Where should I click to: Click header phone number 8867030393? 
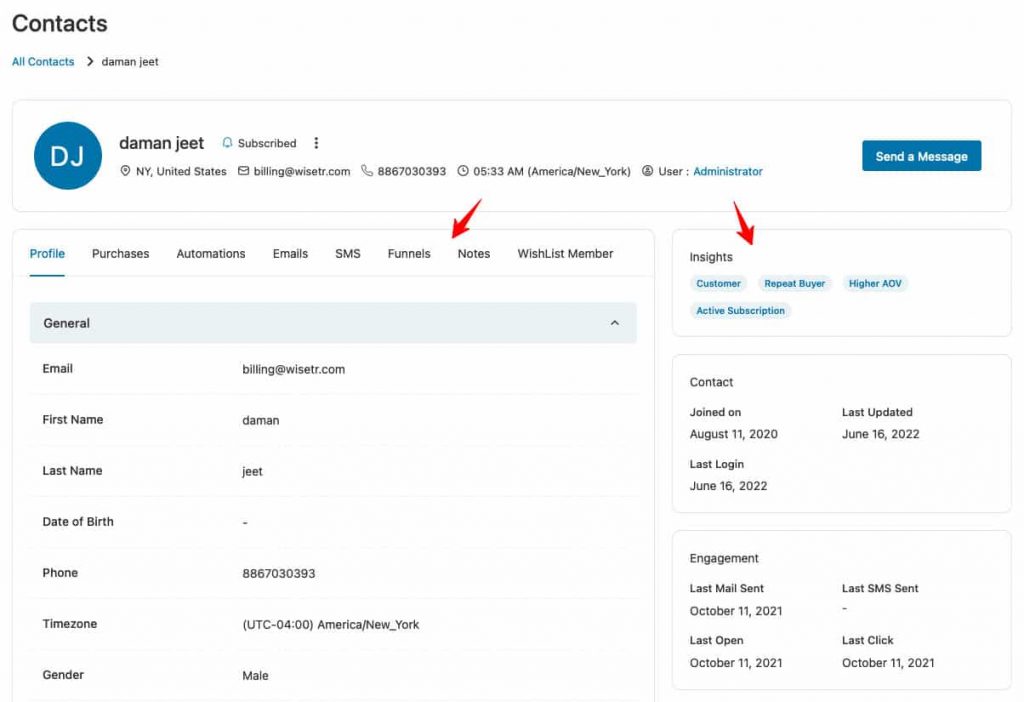[411, 171]
